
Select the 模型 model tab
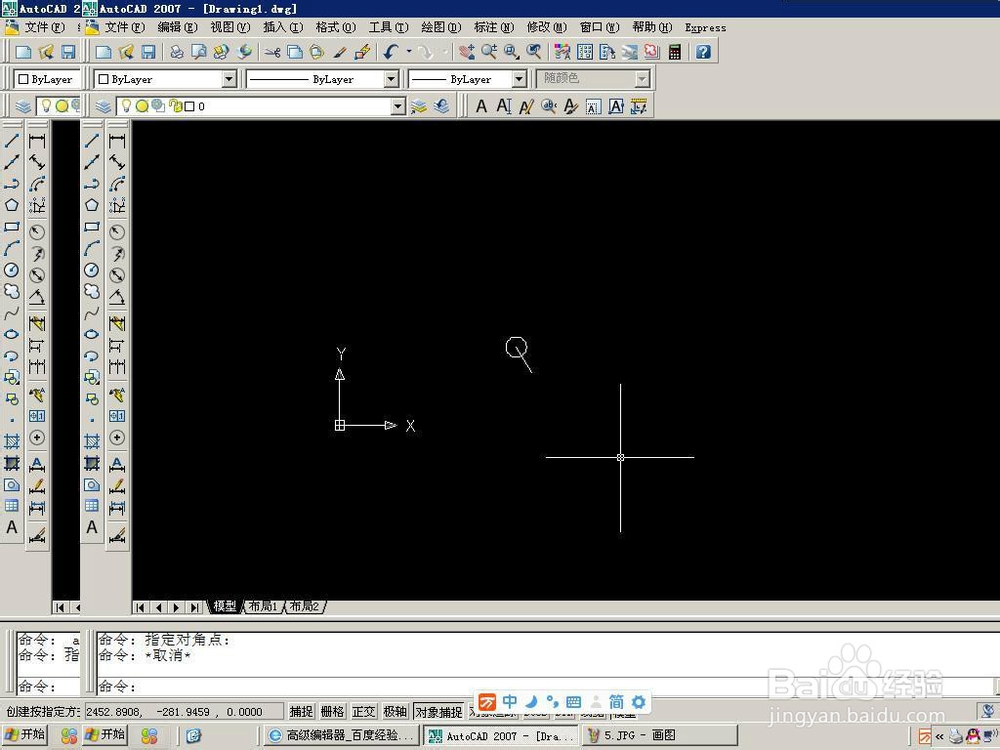click(224, 606)
